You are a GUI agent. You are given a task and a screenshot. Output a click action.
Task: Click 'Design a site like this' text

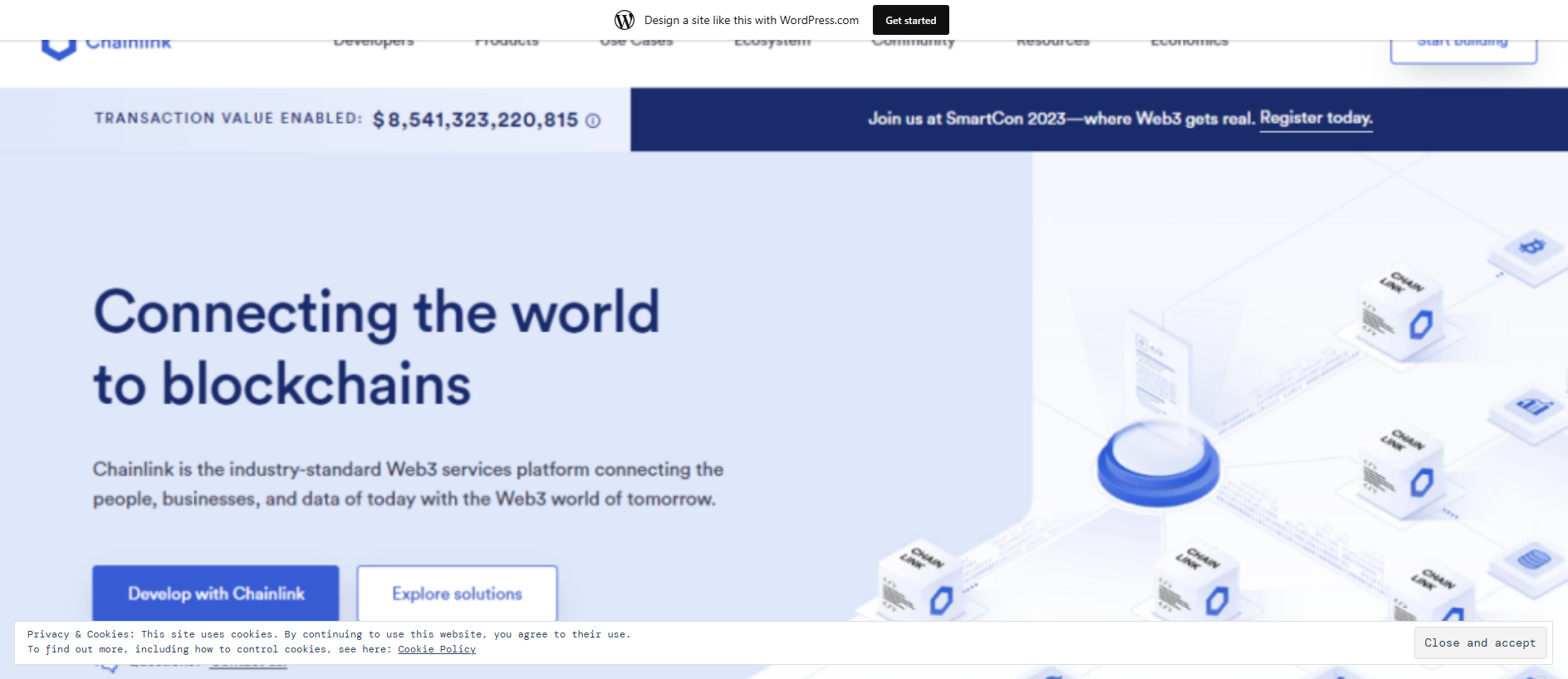coord(752,20)
